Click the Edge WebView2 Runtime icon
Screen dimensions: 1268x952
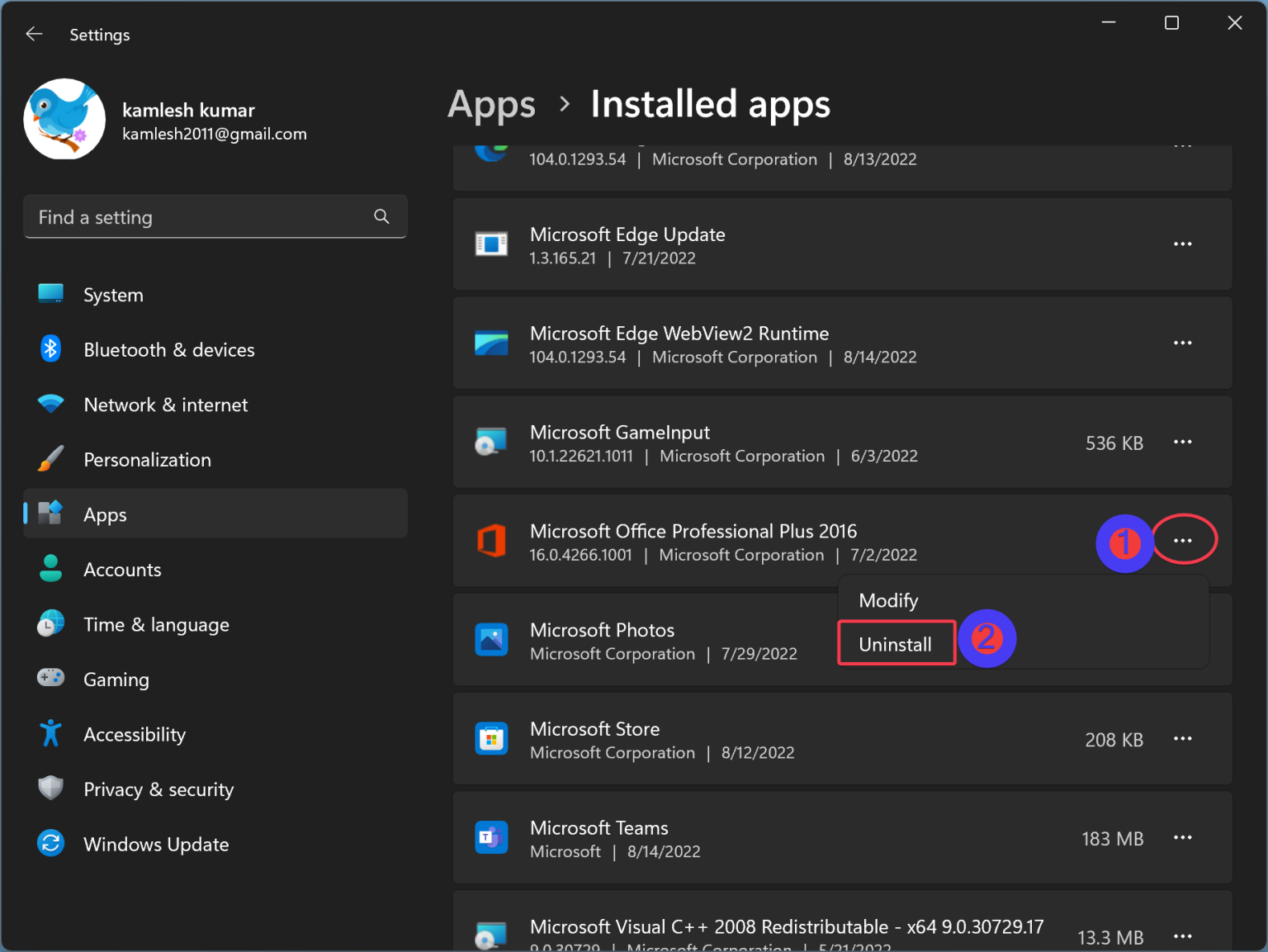[x=491, y=343]
